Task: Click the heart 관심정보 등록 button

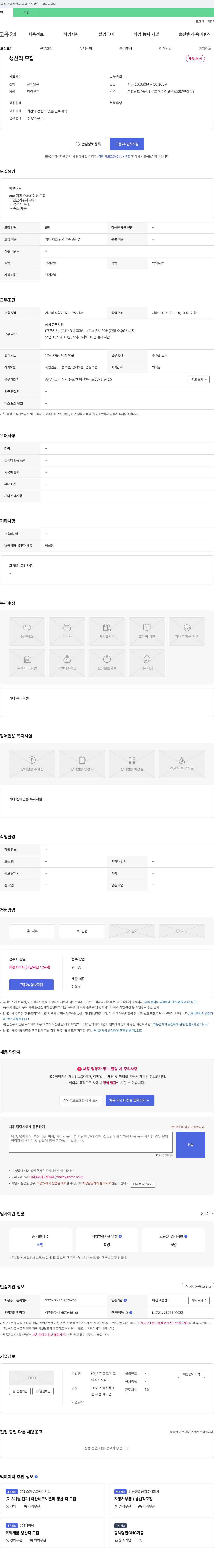Action: tap(88, 144)
